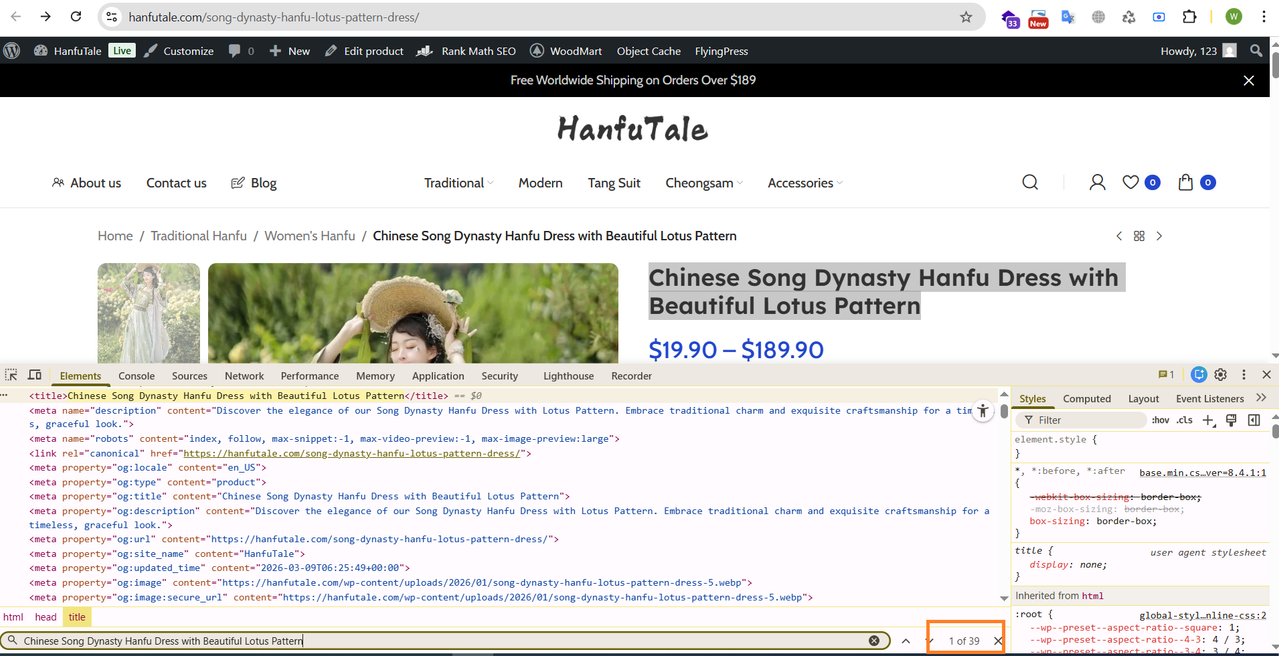Select the head breadcrumb in Elements
The image size is (1279, 656).
pos(46,617)
